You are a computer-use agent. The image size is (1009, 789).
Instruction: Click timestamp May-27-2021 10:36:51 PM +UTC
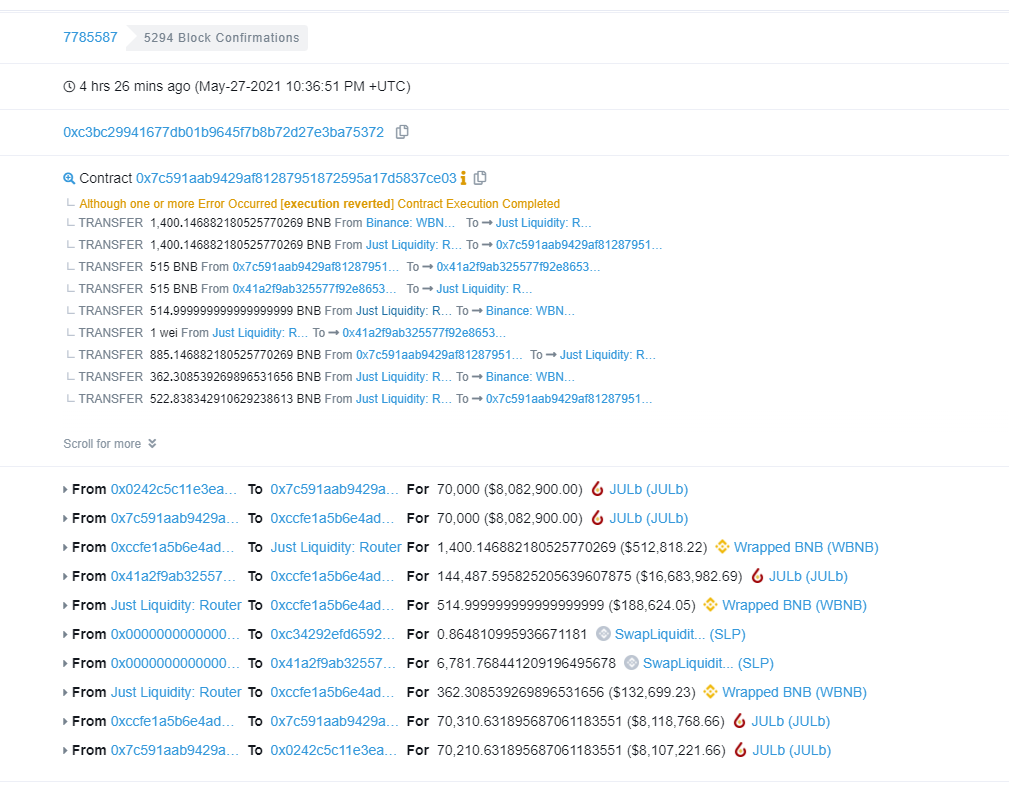[302, 86]
